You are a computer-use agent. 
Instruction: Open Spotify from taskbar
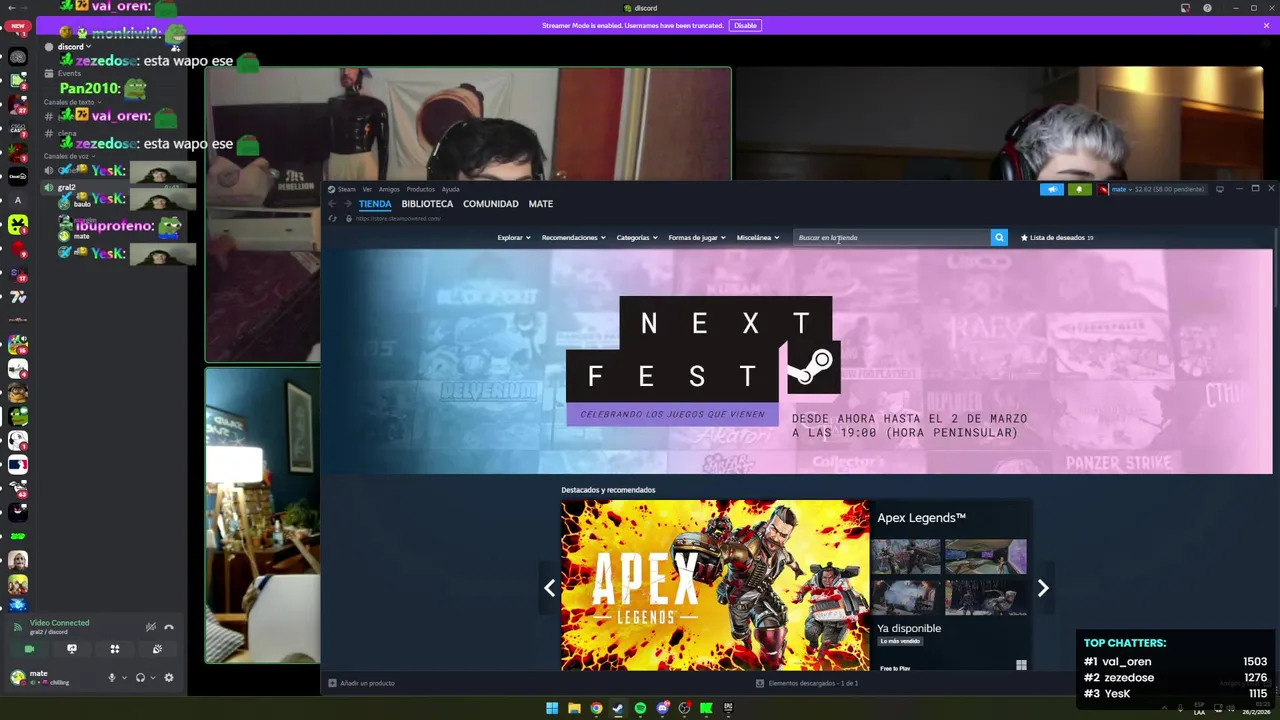pos(640,708)
